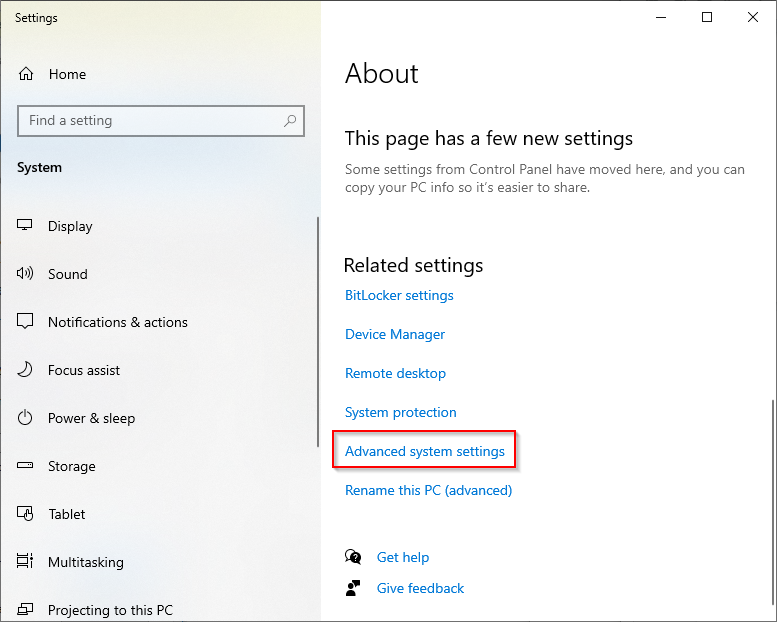Click the Home icon in sidebar
Screen dimensions: 777x622
[27, 74]
